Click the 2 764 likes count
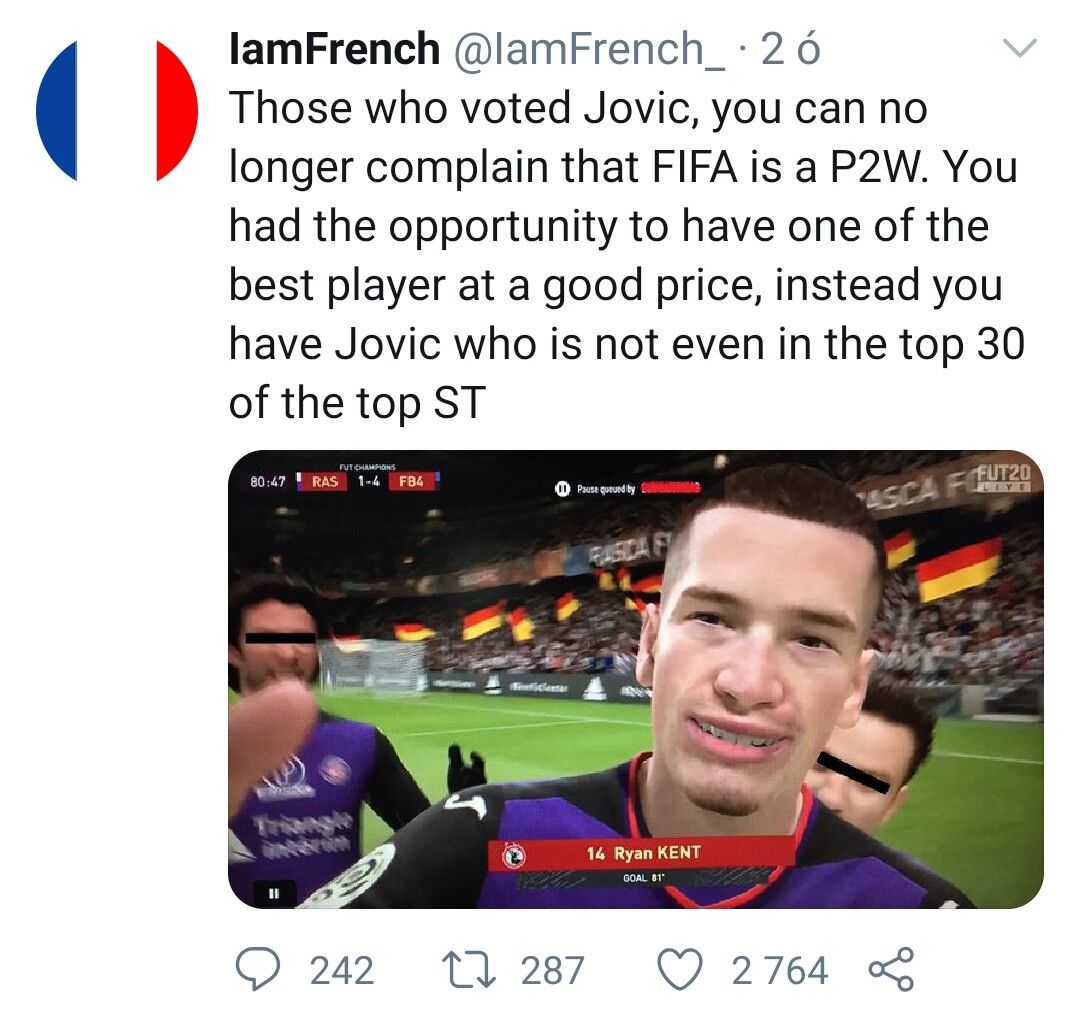Screen dimensions: 1080x1009 click(x=779, y=970)
